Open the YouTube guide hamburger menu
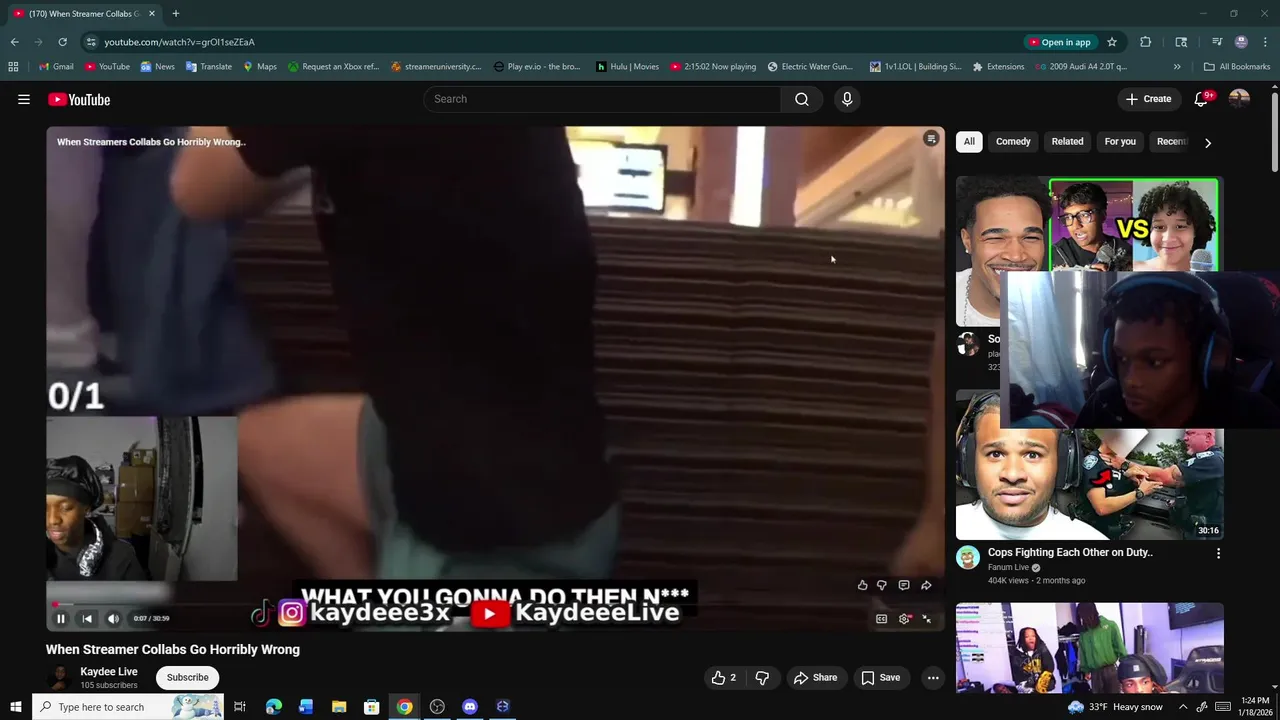This screenshot has height=720, width=1280. 24,99
